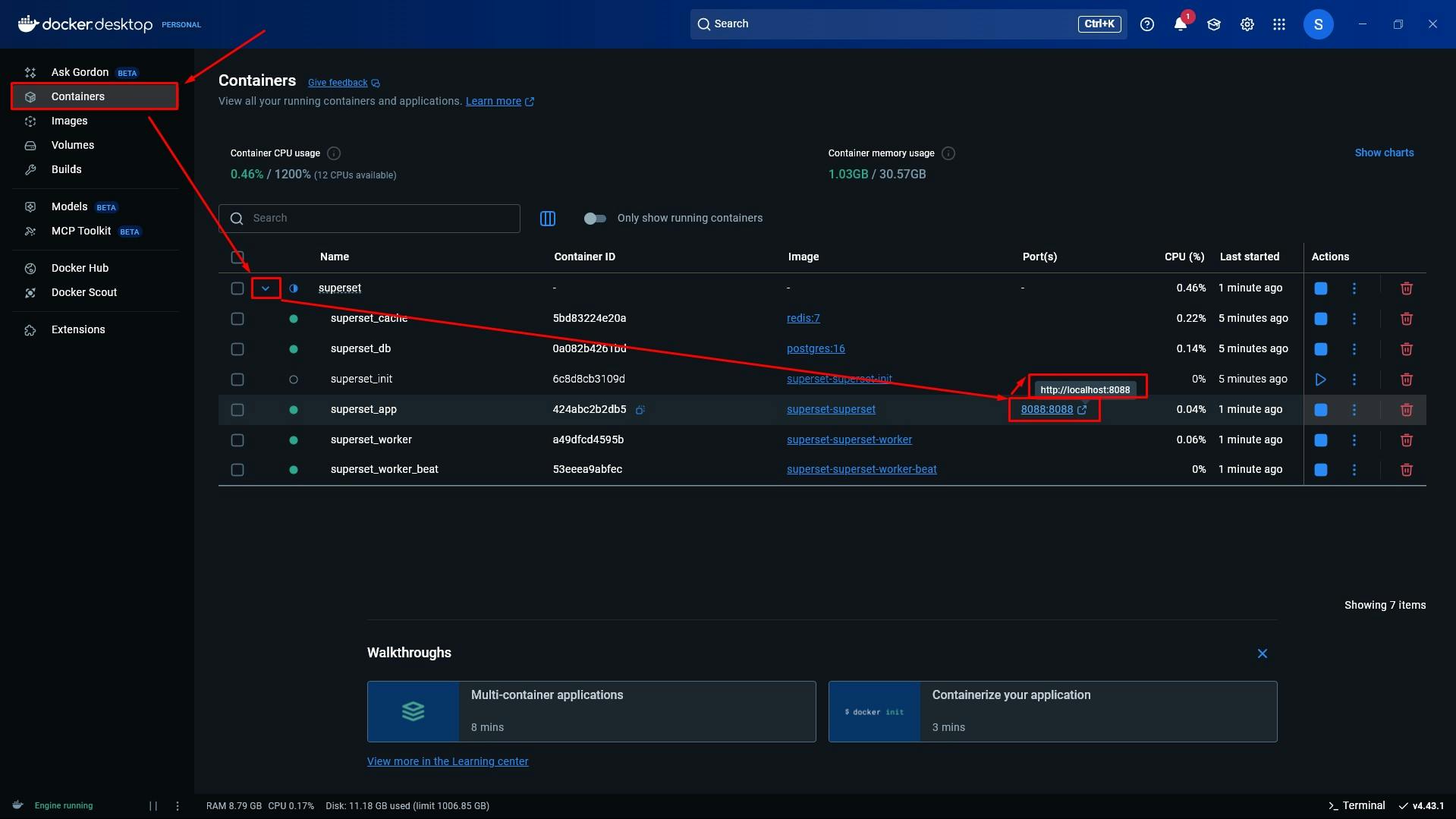Open more actions for superset_db
The width and height of the screenshot is (1456, 819).
(1354, 349)
